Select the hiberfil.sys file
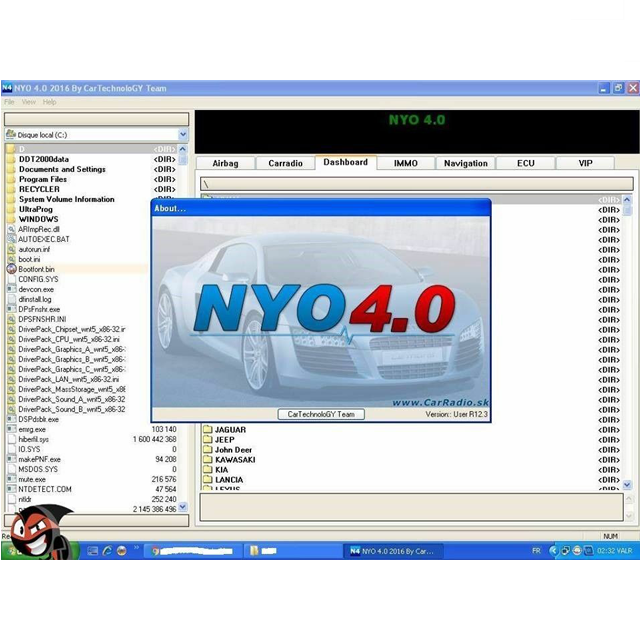Screen dimensions: 640x640 33,439
